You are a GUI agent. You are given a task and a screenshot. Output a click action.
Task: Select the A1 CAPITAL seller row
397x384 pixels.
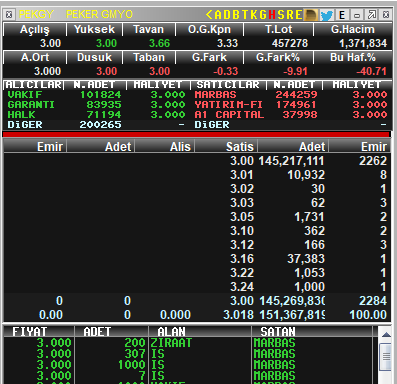[290, 115]
